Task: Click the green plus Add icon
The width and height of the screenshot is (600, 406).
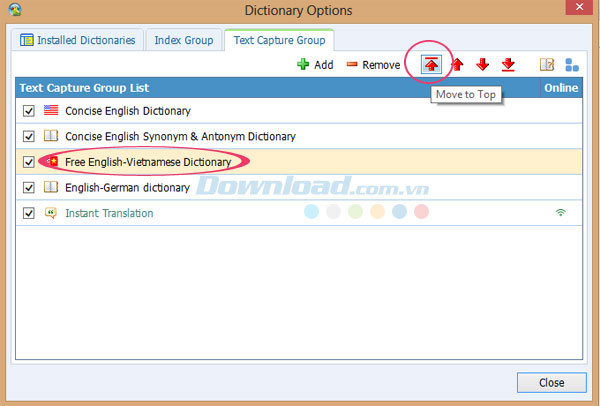Action: click(x=303, y=65)
